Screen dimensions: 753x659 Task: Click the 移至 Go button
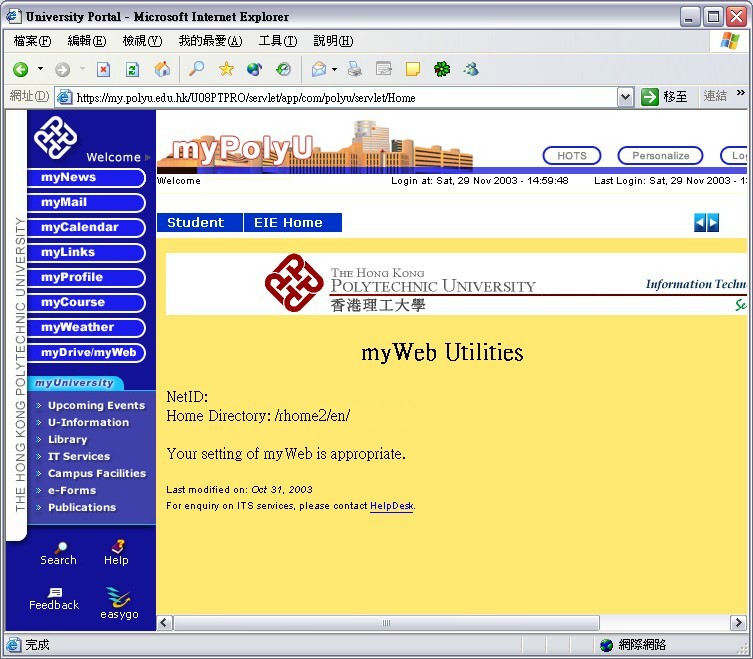point(665,97)
